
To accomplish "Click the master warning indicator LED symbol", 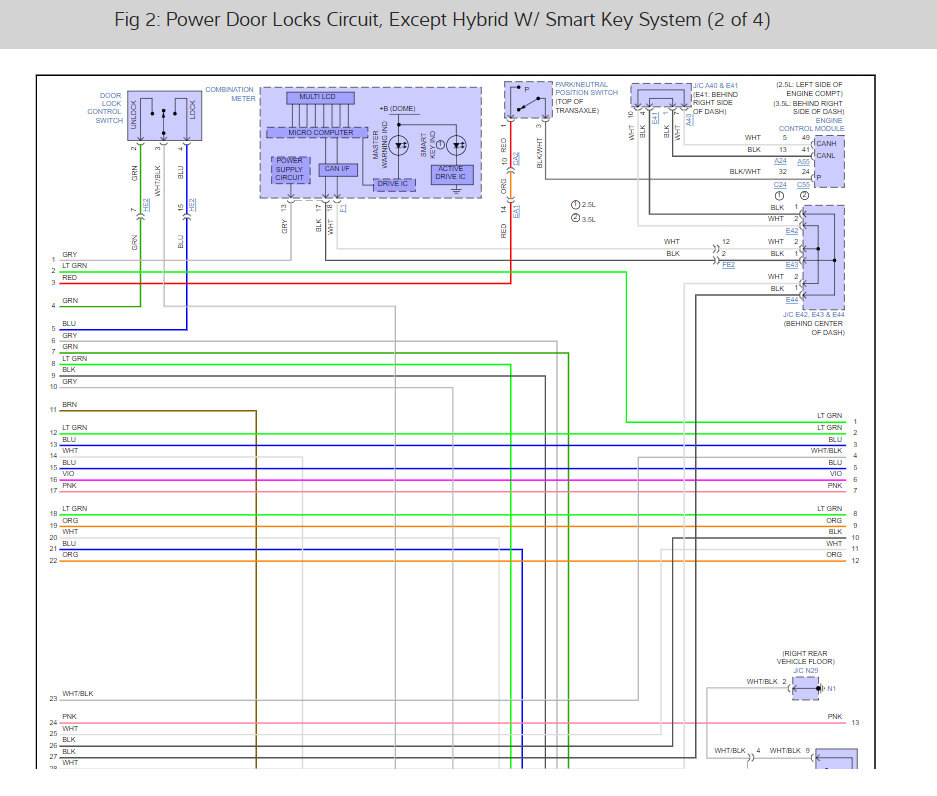I will click(399, 145).
